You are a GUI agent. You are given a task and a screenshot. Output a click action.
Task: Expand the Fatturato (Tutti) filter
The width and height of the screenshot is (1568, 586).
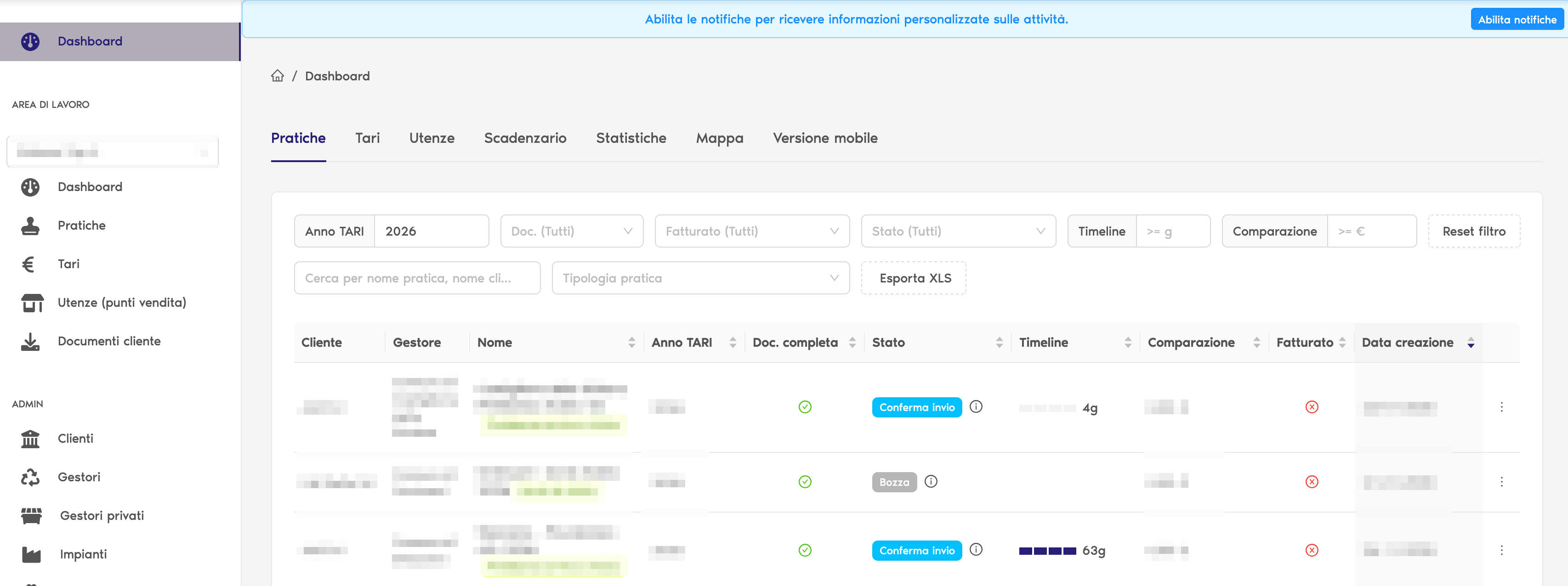pyautogui.click(x=752, y=231)
